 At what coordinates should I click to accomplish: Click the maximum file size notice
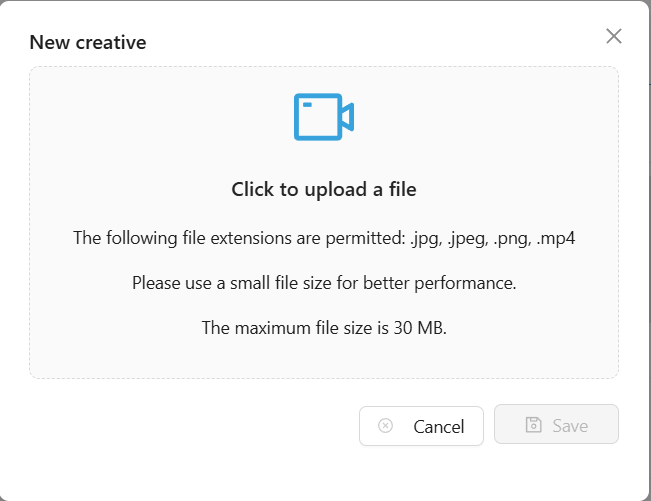click(x=324, y=328)
